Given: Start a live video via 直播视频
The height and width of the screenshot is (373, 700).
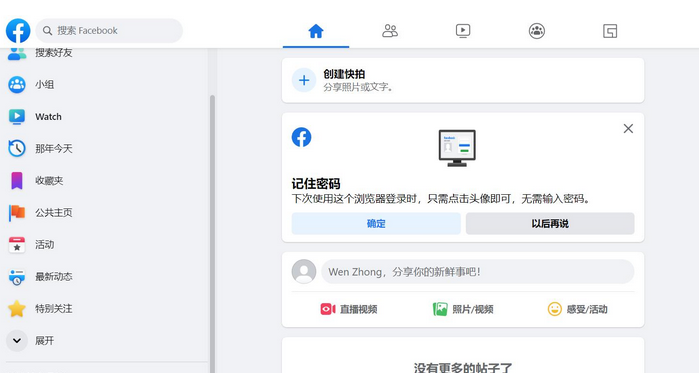Looking at the screenshot, I should coord(358,309).
